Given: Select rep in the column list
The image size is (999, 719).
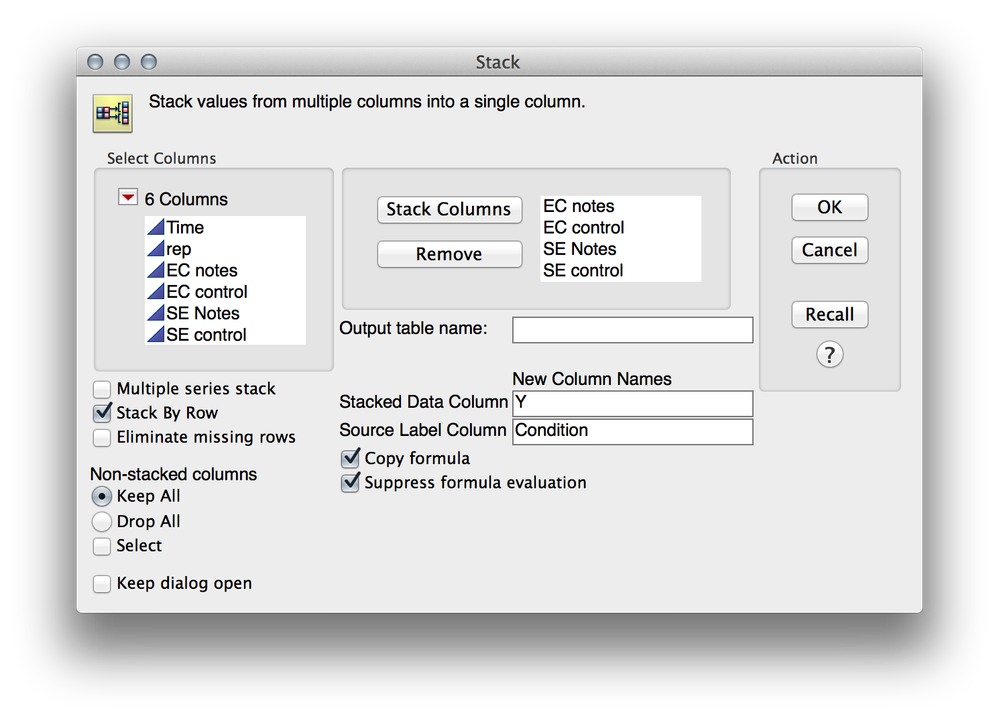Looking at the screenshot, I should (x=226, y=249).
